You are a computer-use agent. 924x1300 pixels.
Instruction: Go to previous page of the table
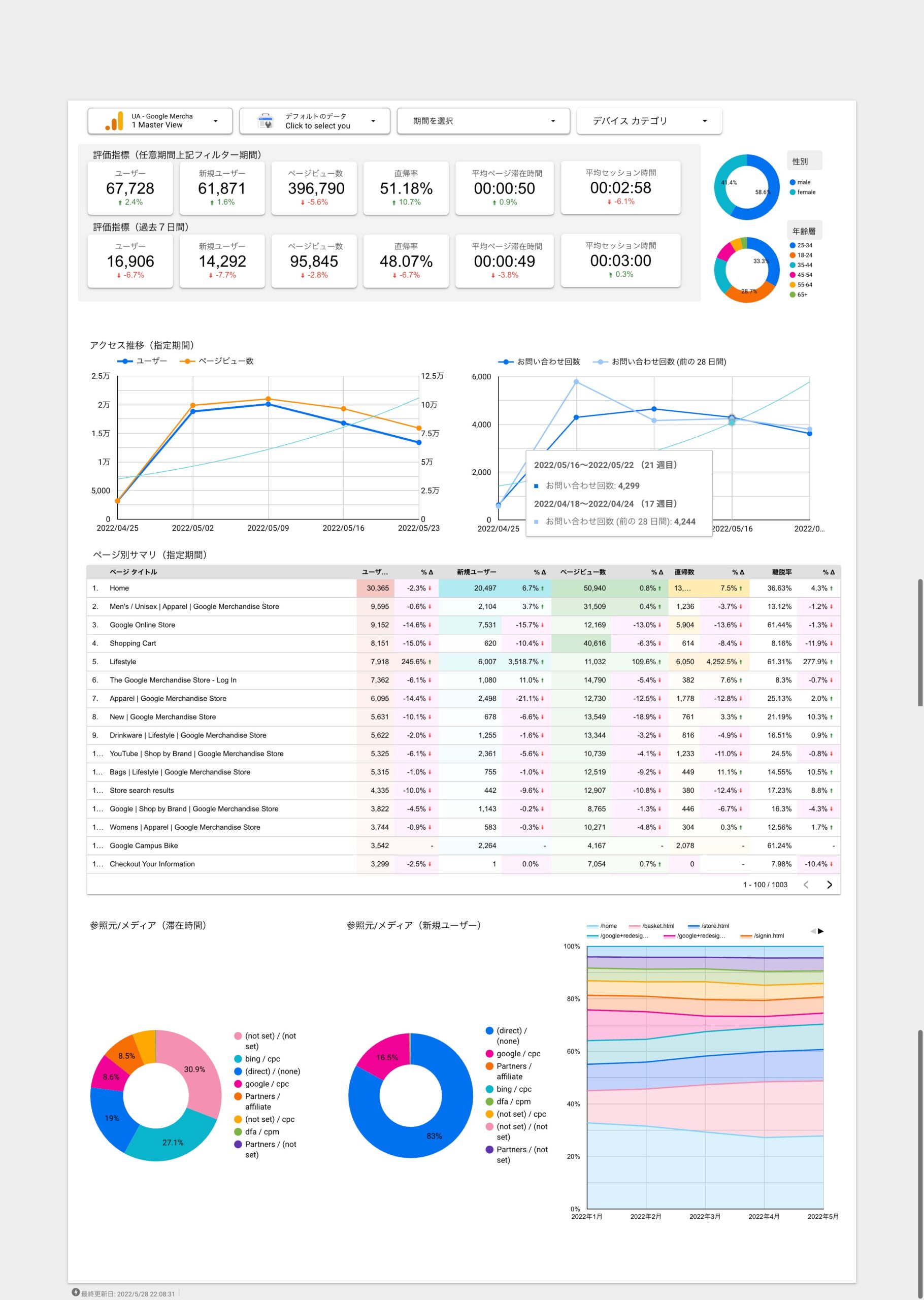806,884
